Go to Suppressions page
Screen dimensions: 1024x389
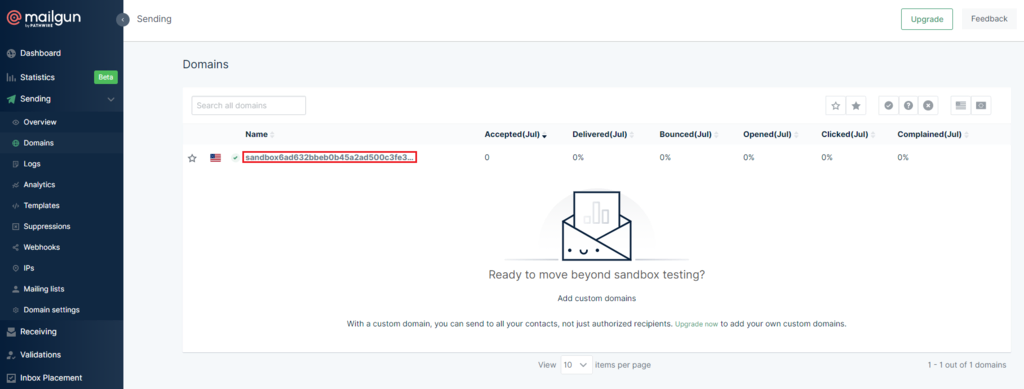click(46, 226)
